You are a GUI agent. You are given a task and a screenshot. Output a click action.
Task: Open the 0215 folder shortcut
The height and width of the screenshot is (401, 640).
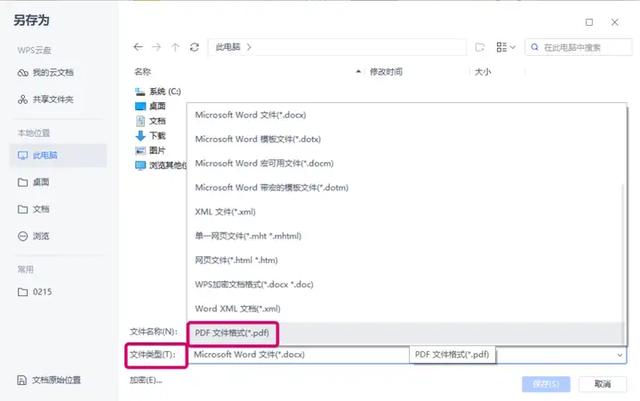coord(35,292)
